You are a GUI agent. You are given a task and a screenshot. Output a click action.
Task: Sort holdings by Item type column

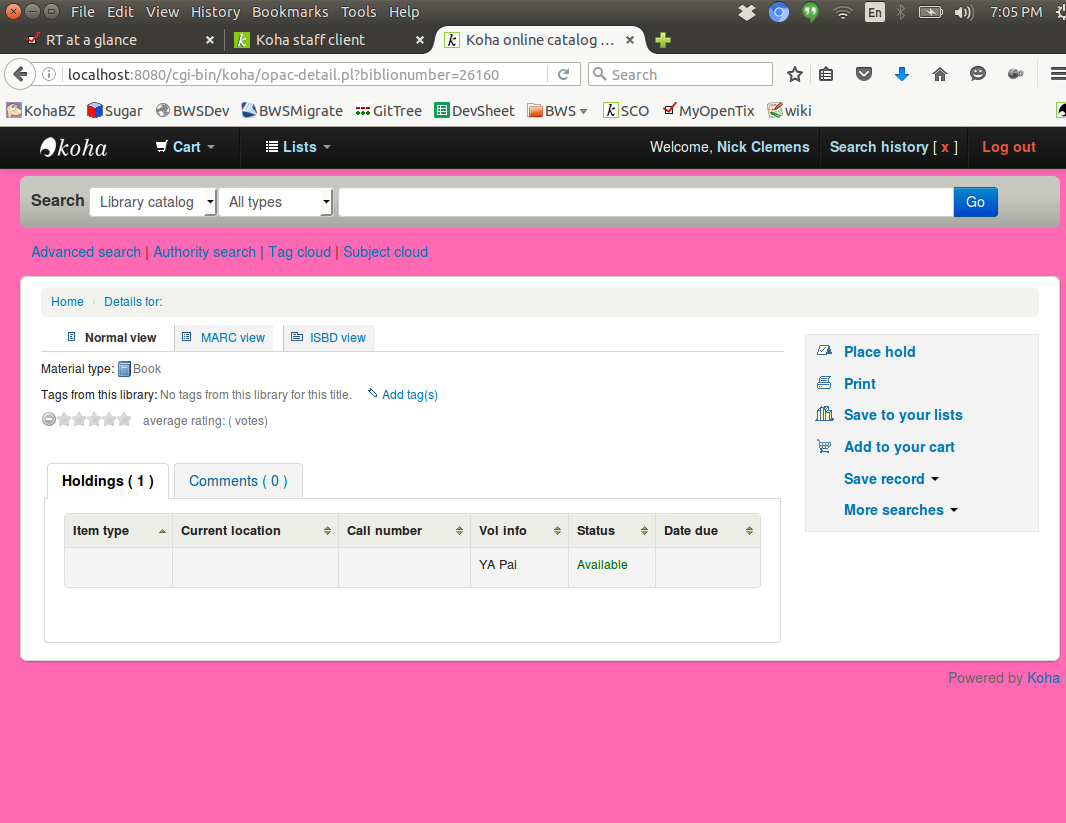(118, 531)
